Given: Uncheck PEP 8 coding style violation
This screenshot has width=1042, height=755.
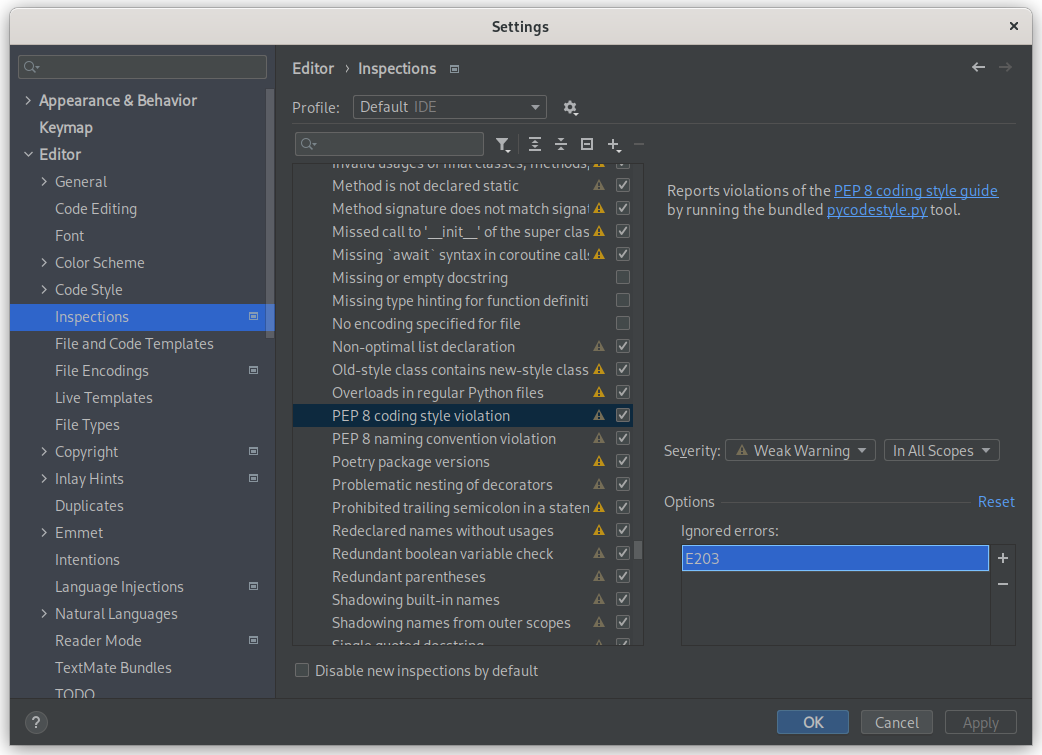Looking at the screenshot, I should tap(623, 415).
